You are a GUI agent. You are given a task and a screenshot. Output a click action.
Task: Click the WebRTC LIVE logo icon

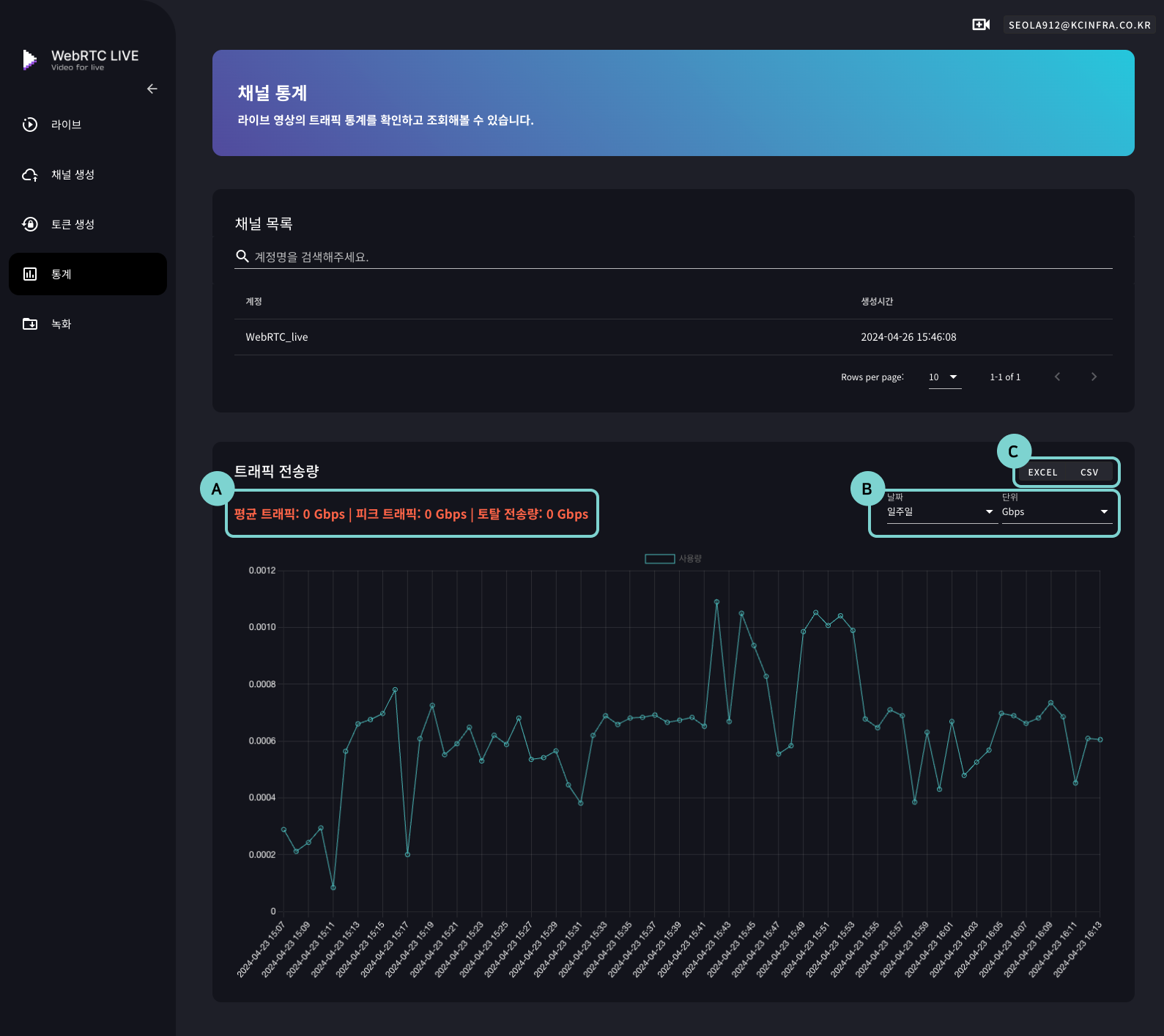tap(29, 59)
